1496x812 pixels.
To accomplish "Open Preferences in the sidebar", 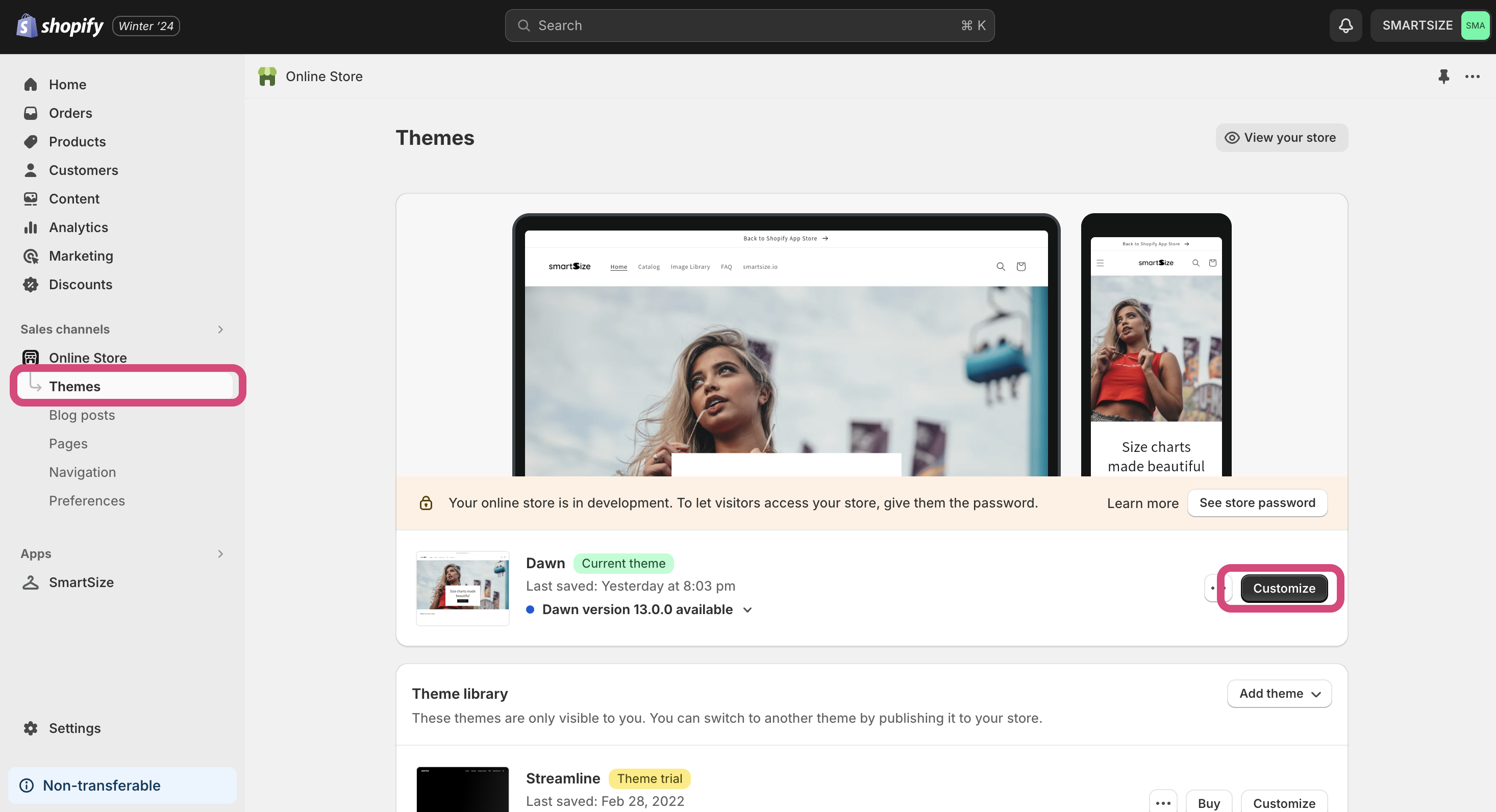I will tap(87, 500).
